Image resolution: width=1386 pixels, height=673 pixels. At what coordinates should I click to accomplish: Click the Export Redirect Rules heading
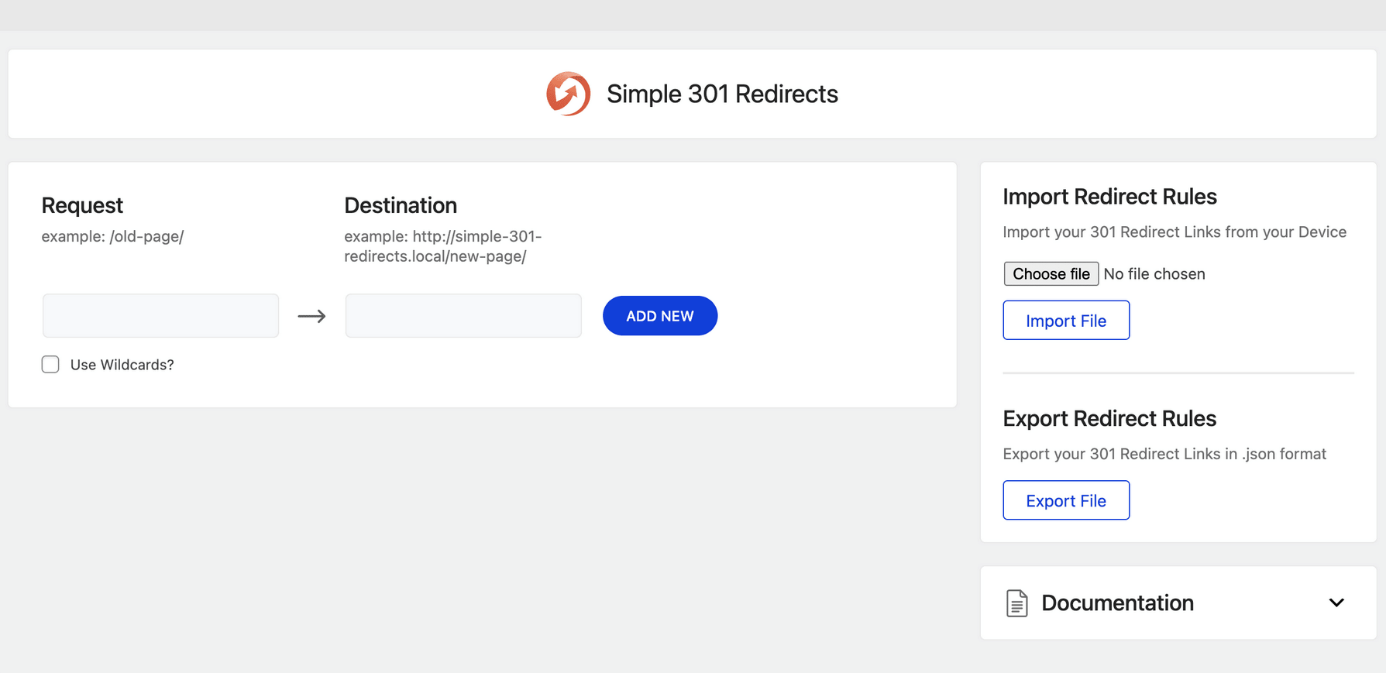pyautogui.click(x=1109, y=419)
